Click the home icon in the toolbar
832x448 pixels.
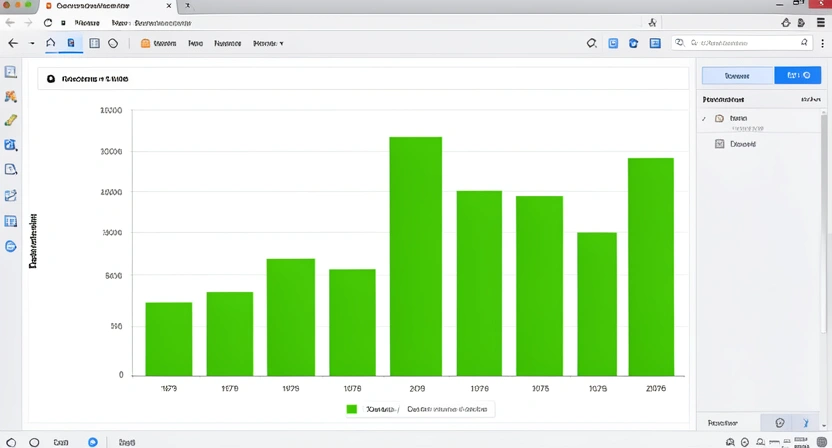(51, 43)
